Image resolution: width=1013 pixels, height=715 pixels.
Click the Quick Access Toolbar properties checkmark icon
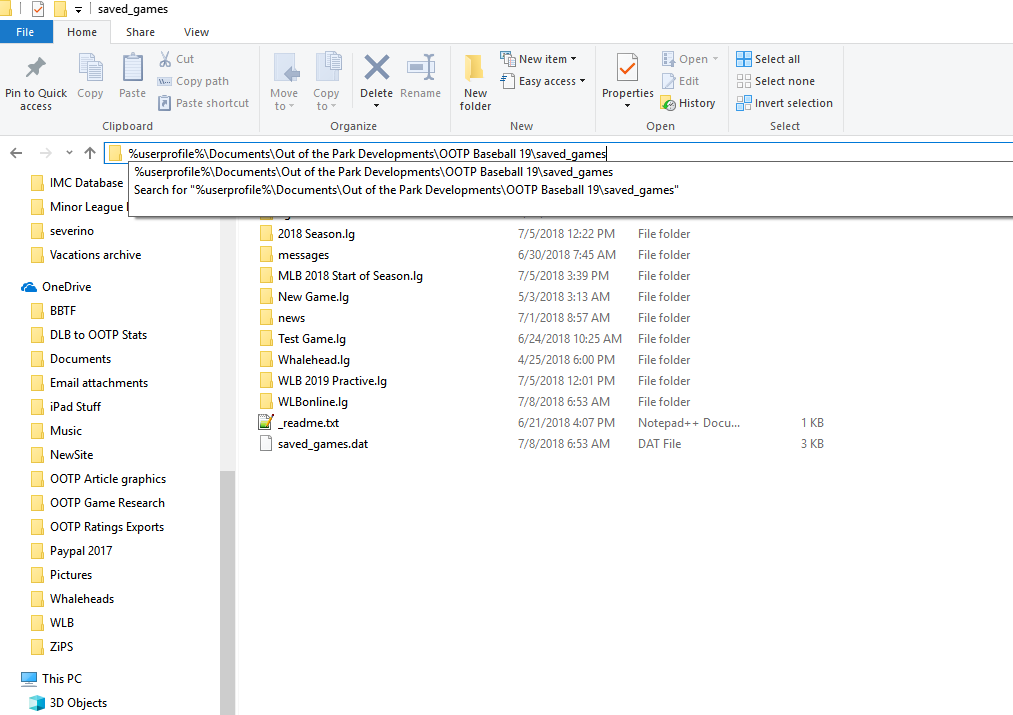pos(38,9)
